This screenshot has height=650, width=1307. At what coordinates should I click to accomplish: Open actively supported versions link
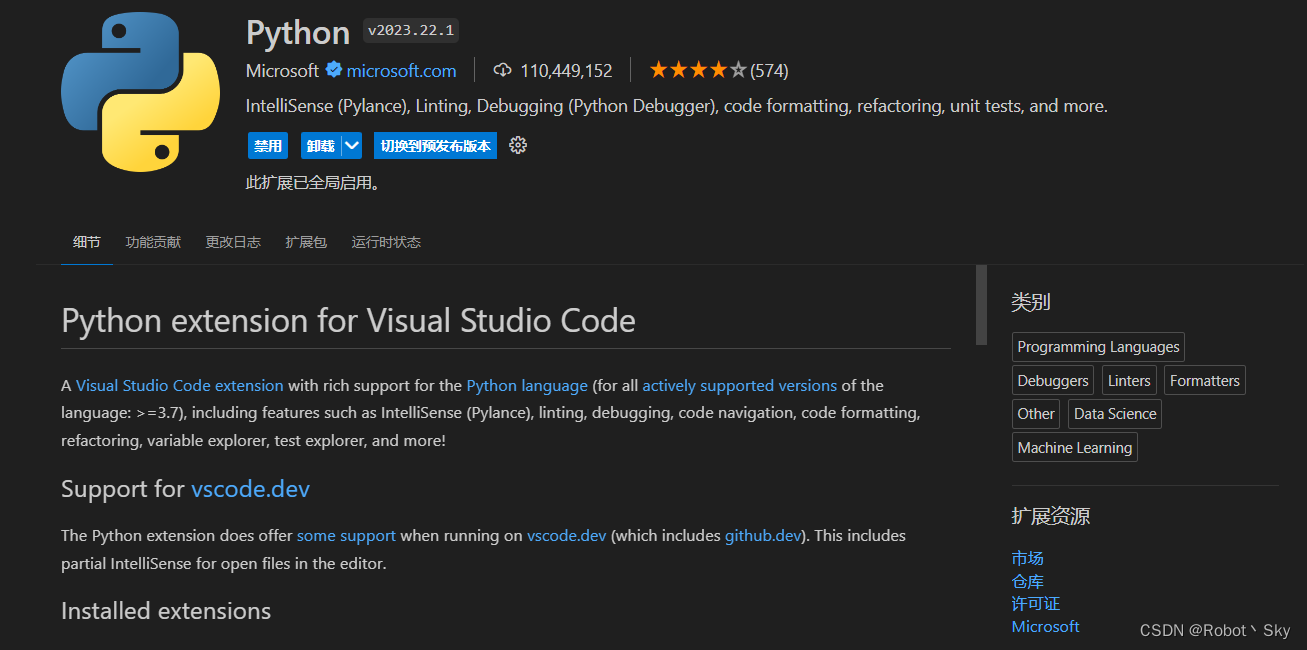739,385
